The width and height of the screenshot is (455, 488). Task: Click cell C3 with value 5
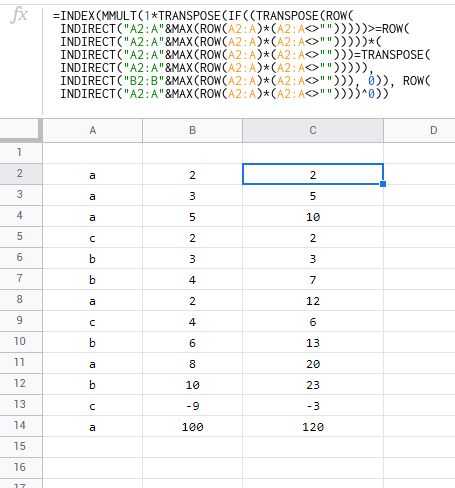(313, 195)
